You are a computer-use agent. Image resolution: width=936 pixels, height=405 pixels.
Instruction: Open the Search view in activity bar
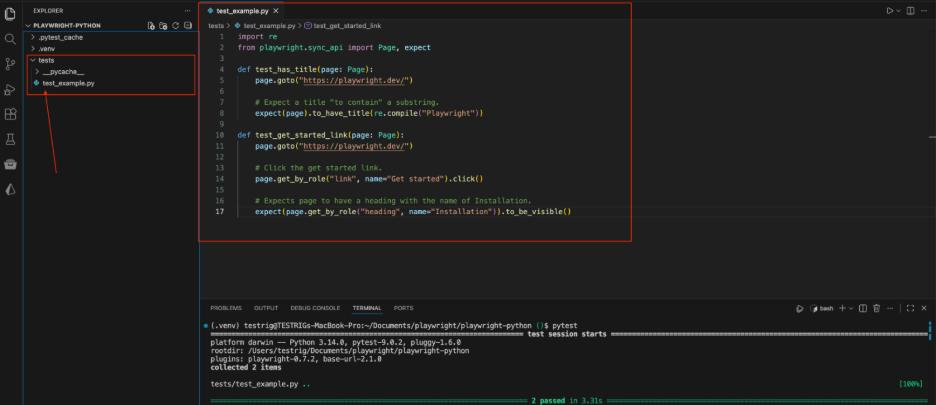point(10,38)
